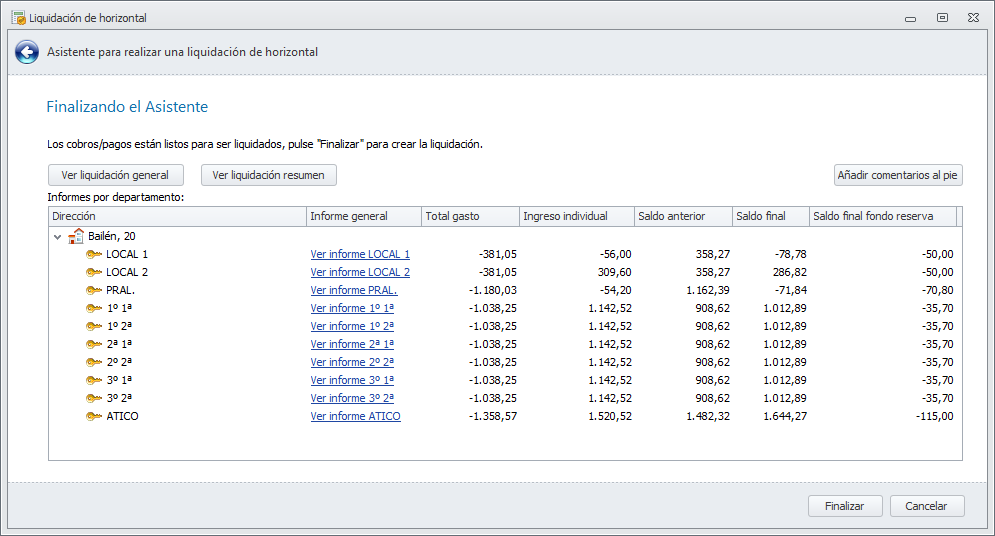Click Añadir comentarios al pie button
Viewport: 995px width, 536px height.
898,175
